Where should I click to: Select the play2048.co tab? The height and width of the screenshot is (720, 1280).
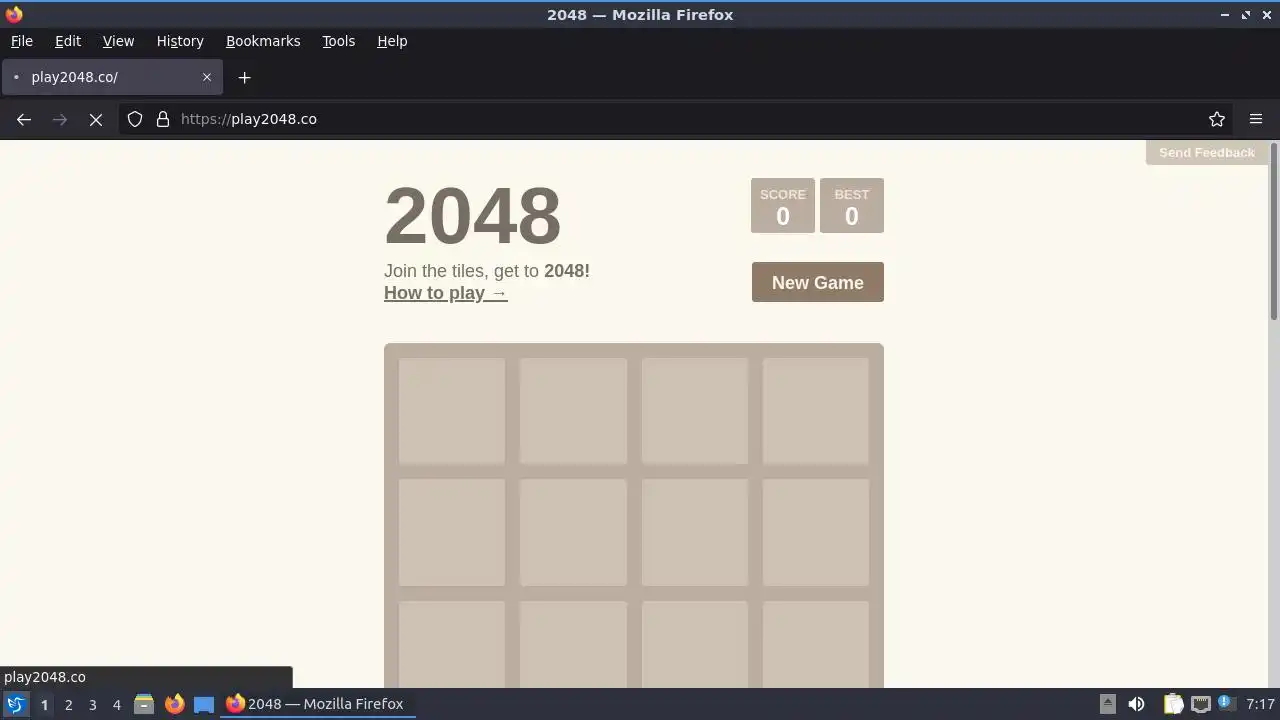[x=112, y=77]
